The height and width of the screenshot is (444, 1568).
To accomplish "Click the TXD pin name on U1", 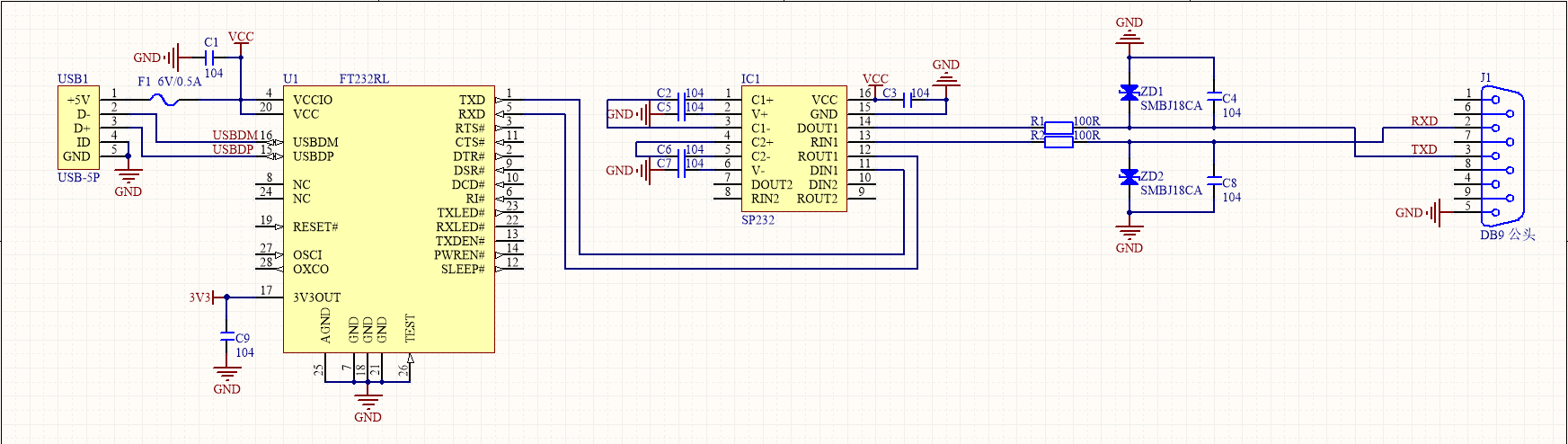I will coord(472,100).
